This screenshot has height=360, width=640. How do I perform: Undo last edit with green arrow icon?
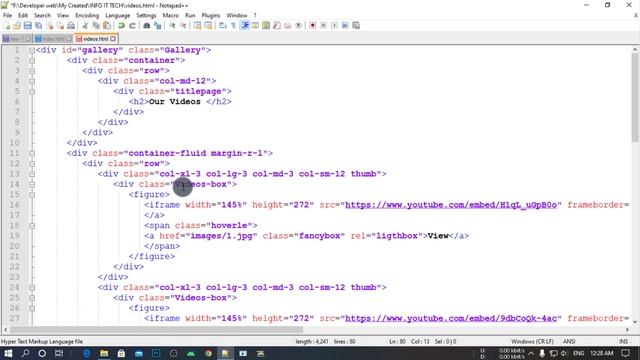[x=121, y=25]
